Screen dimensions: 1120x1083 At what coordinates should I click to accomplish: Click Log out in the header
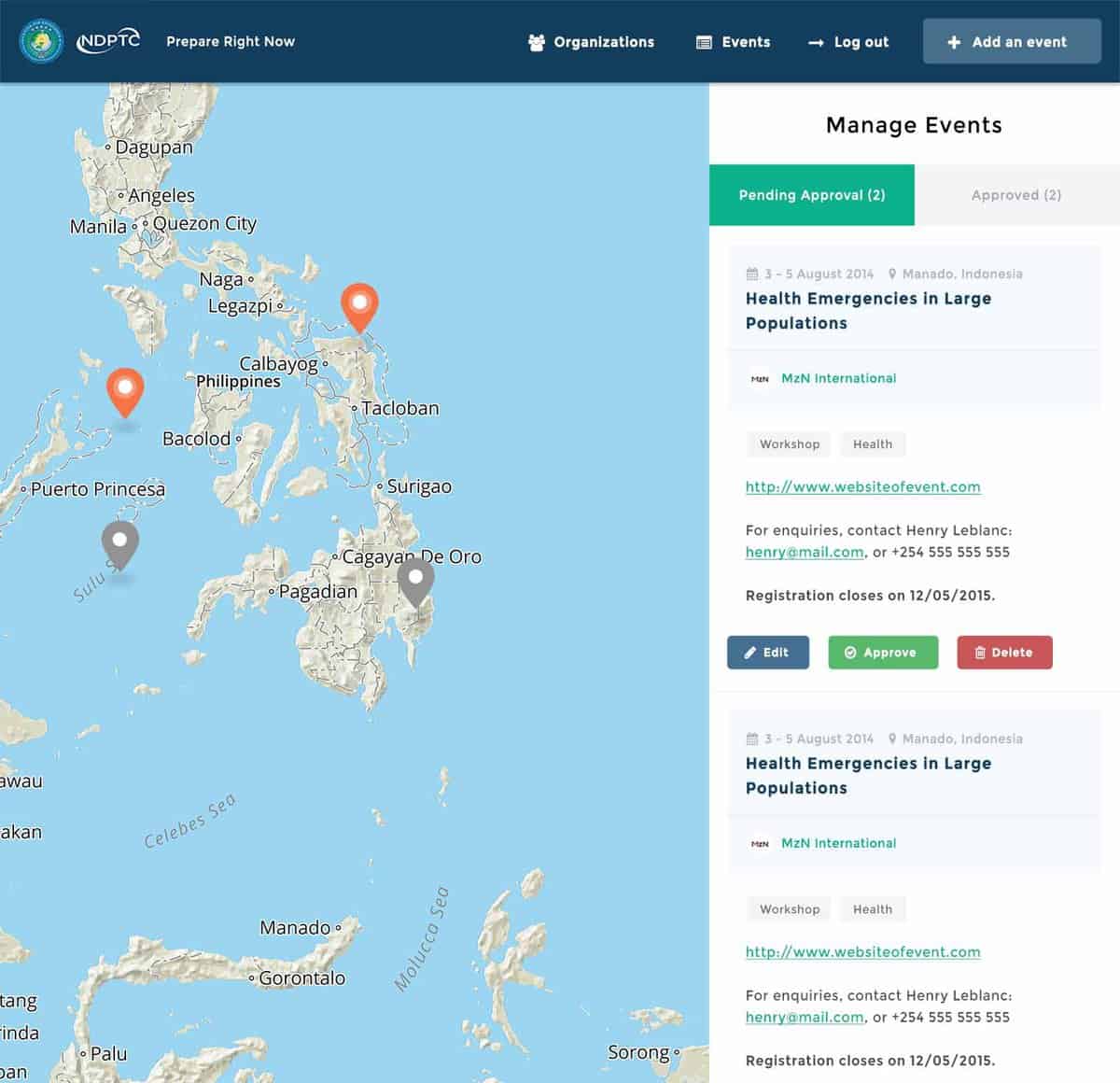coord(848,42)
